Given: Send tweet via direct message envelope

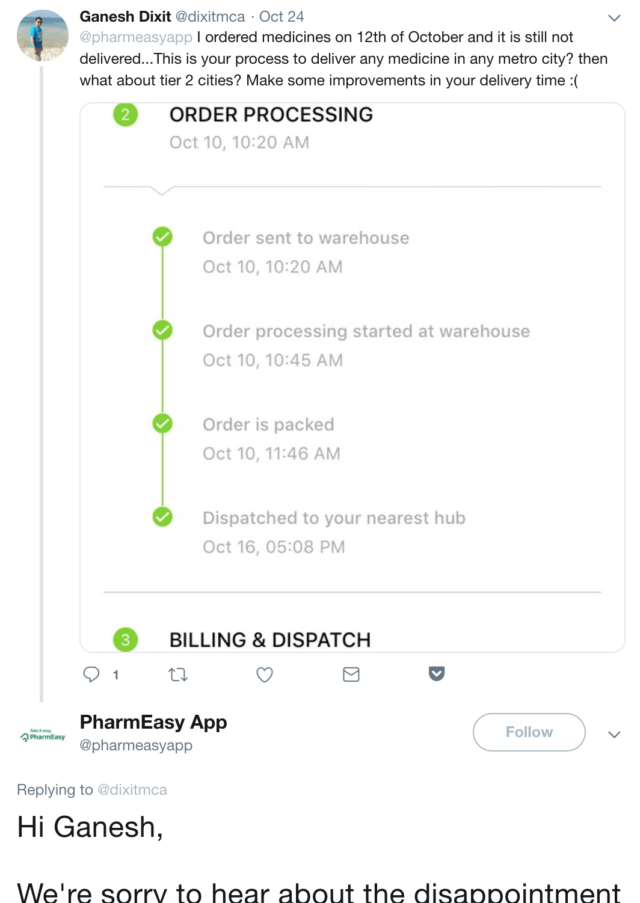Looking at the screenshot, I should point(351,675).
